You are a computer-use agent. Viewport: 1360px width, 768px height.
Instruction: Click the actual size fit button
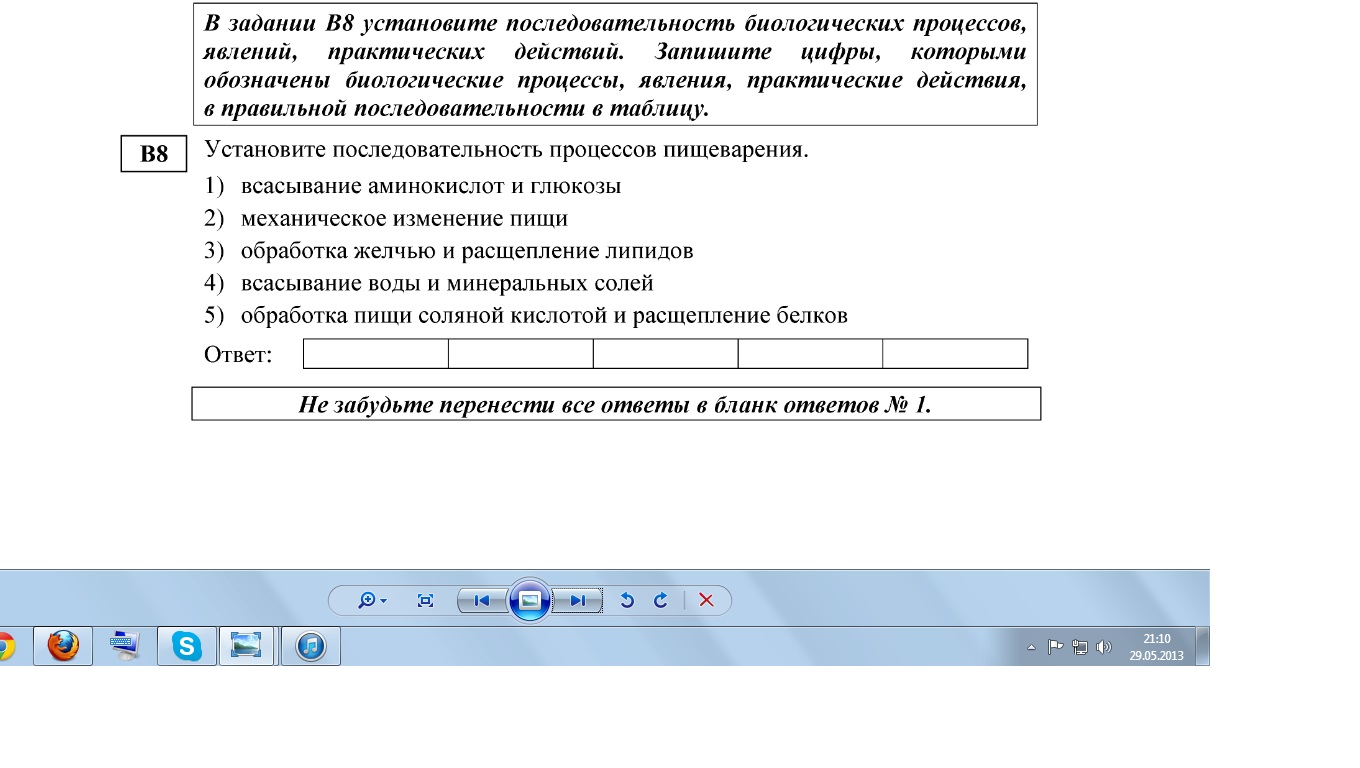pos(425,600)
